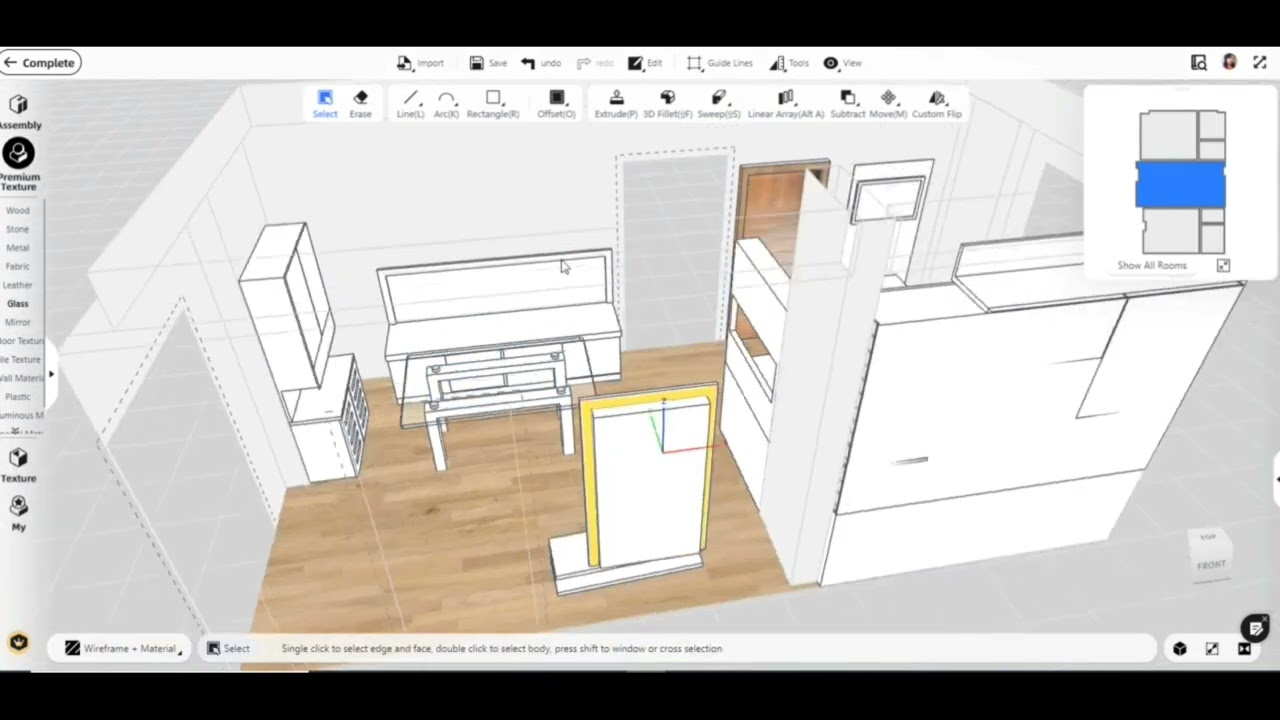Select the Stone texture category
The width and height of the screenshot is (1280, 720).
pos(18,229)
